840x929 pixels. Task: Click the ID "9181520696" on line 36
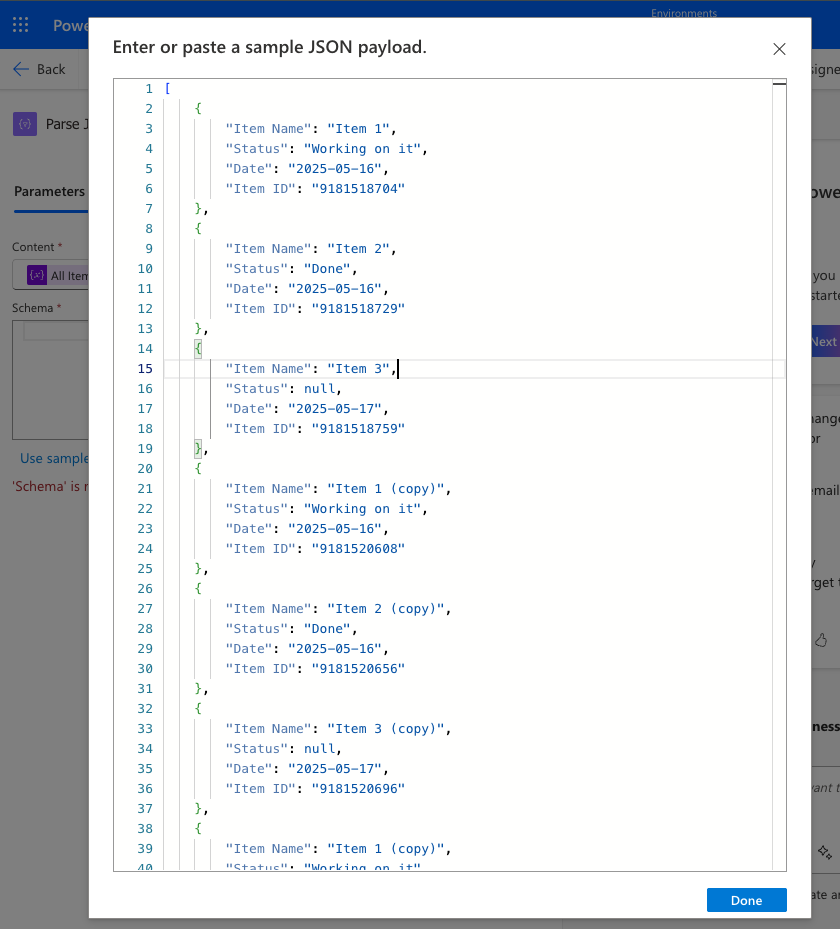click(x=358, y=789)
